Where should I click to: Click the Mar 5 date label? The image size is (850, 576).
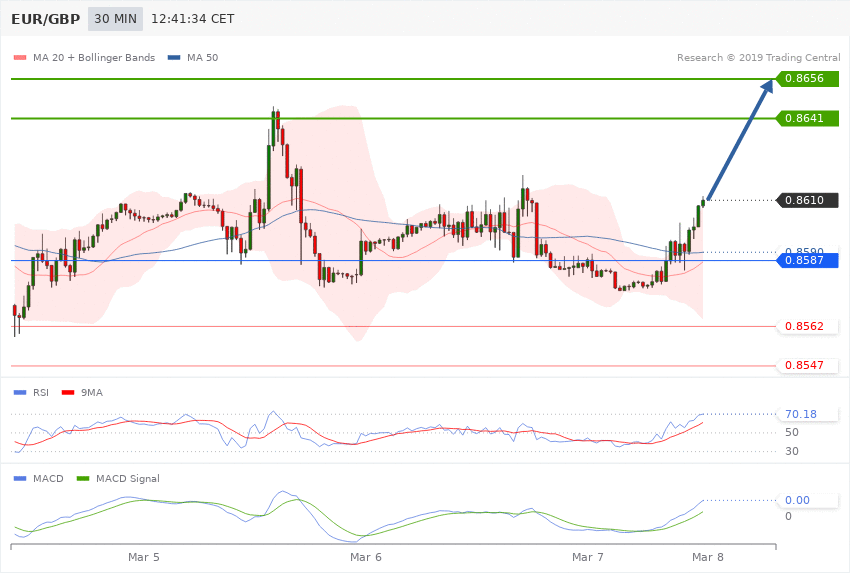(144, 557)
